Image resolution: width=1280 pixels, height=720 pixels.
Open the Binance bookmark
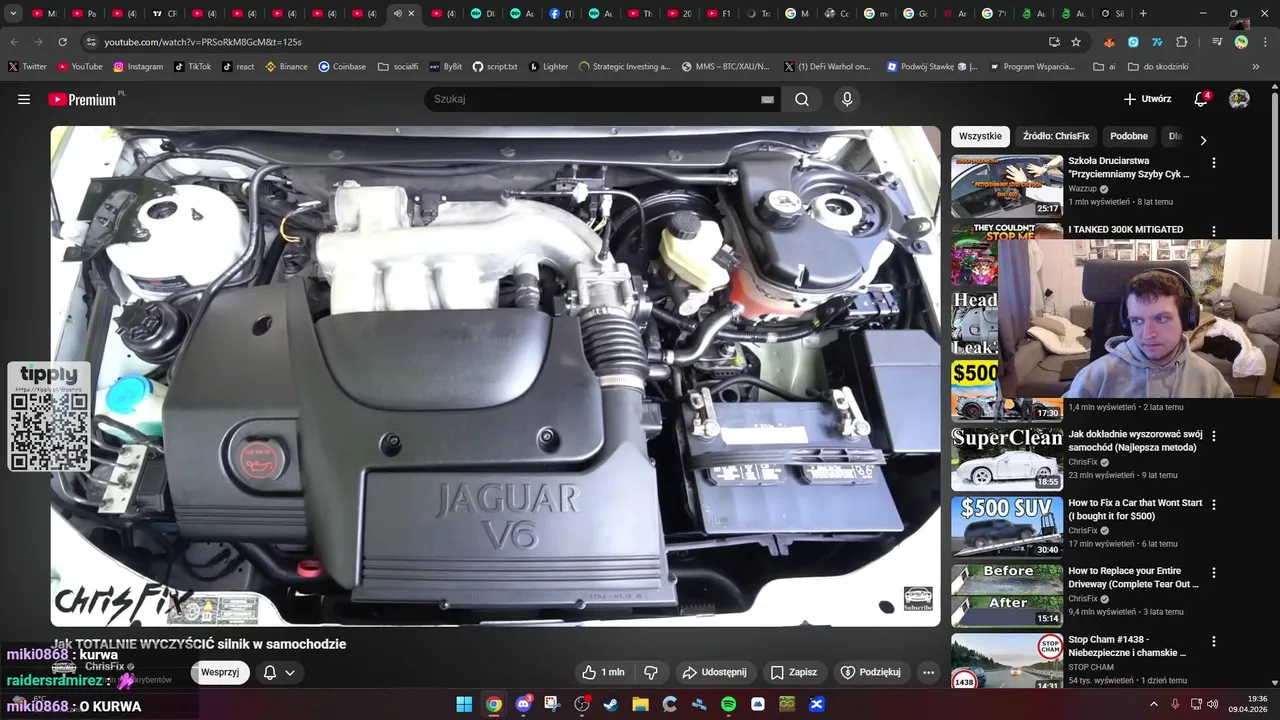(286, 66)
